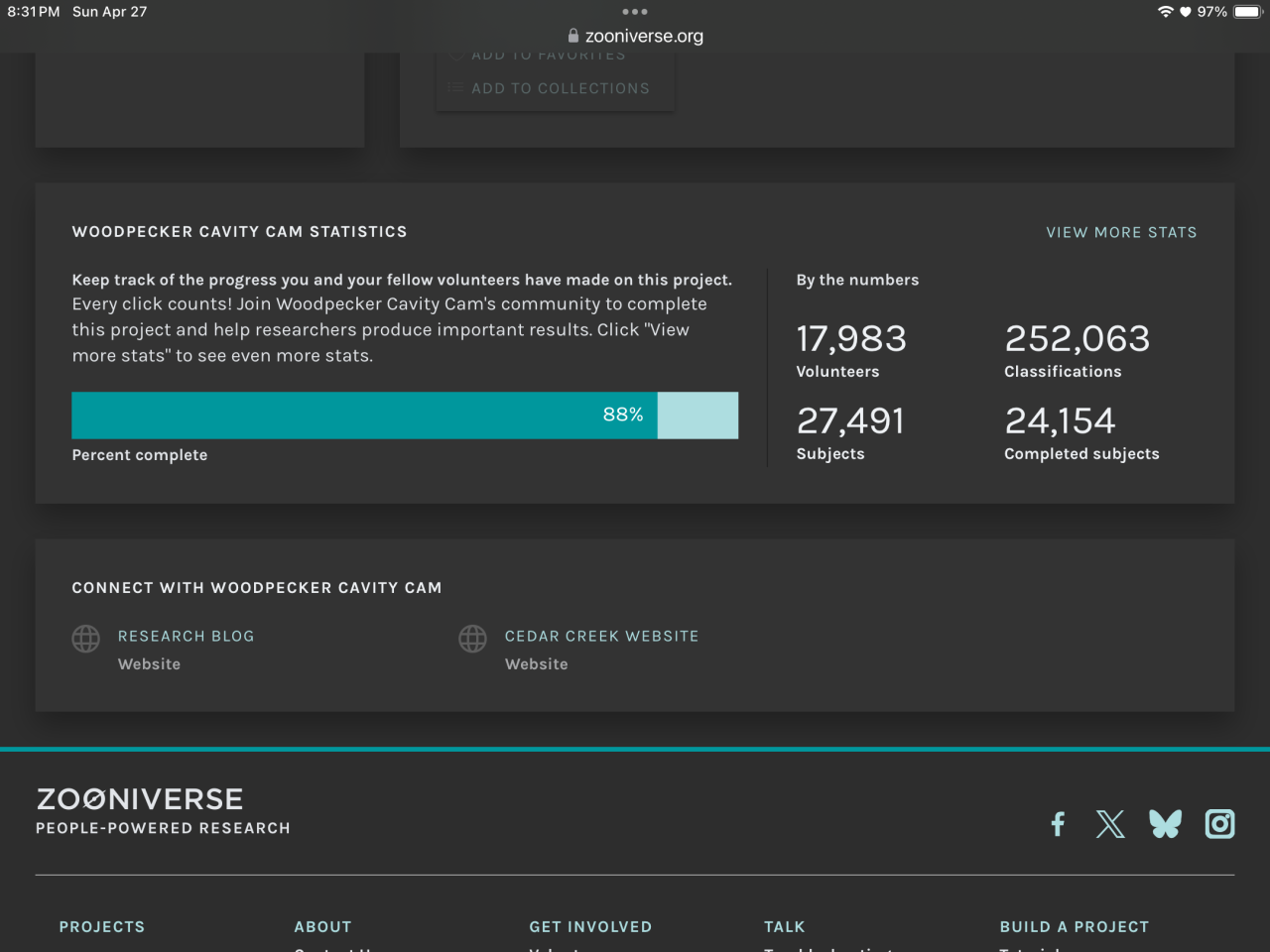The height and width of the screenshot is (952, 1270).
Task: Open the Projects footer menu item
Action: pyautogui.click(x=102, y=926)
